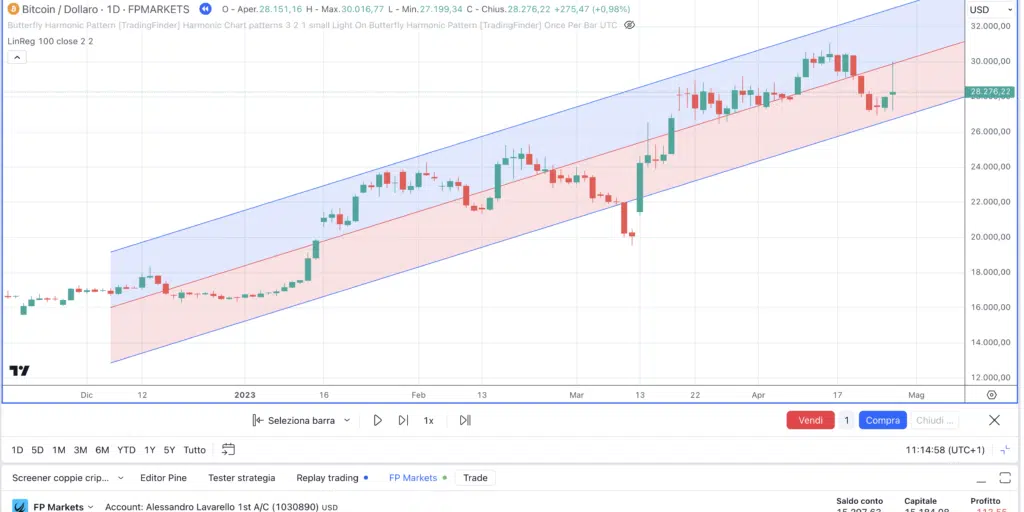The height and width of the screenshot is (512, 1024).
Task: Toggle visibility of Butterfly Harmonic Pattern indicator
Action: pyautogui.click(x=630, y=25)
